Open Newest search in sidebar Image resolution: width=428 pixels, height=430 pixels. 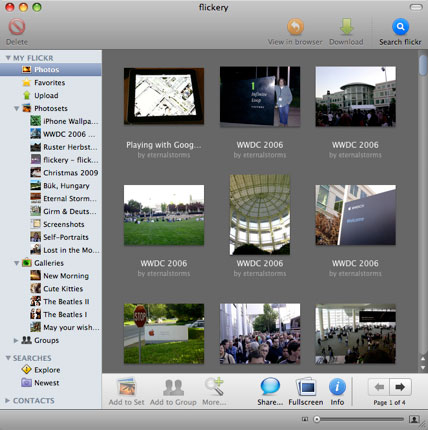coord(51,383)
